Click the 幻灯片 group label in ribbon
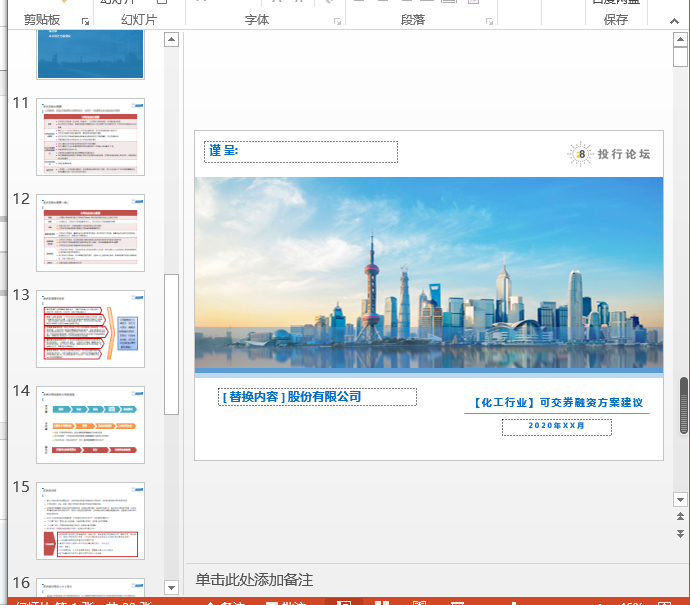Viewport: 690px width, 605px height. coord(139,20)
